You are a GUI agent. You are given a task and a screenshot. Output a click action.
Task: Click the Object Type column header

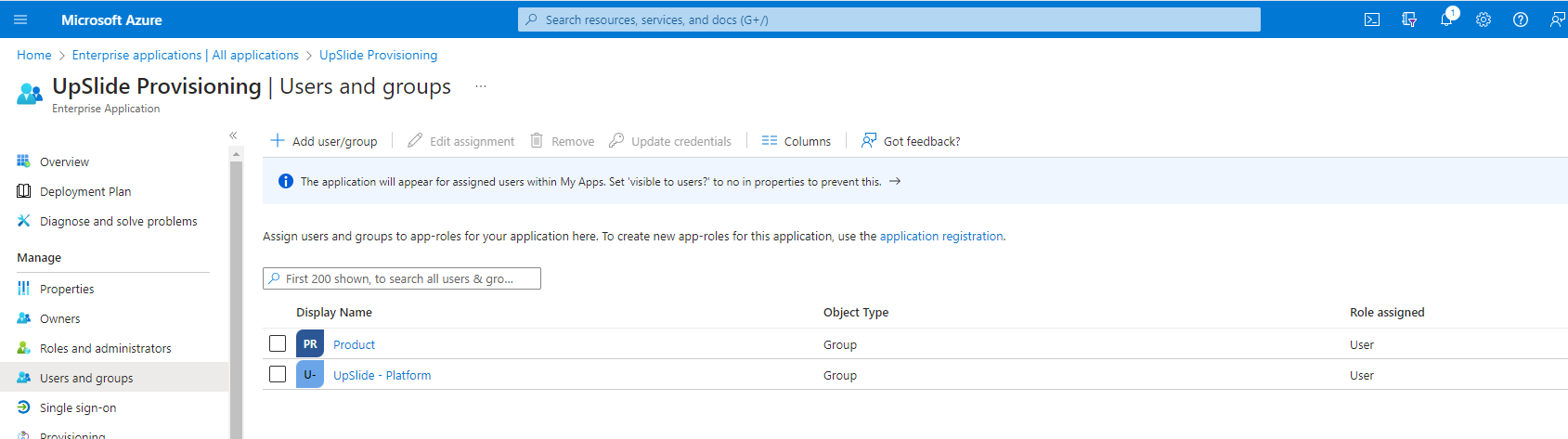point(856,313)
